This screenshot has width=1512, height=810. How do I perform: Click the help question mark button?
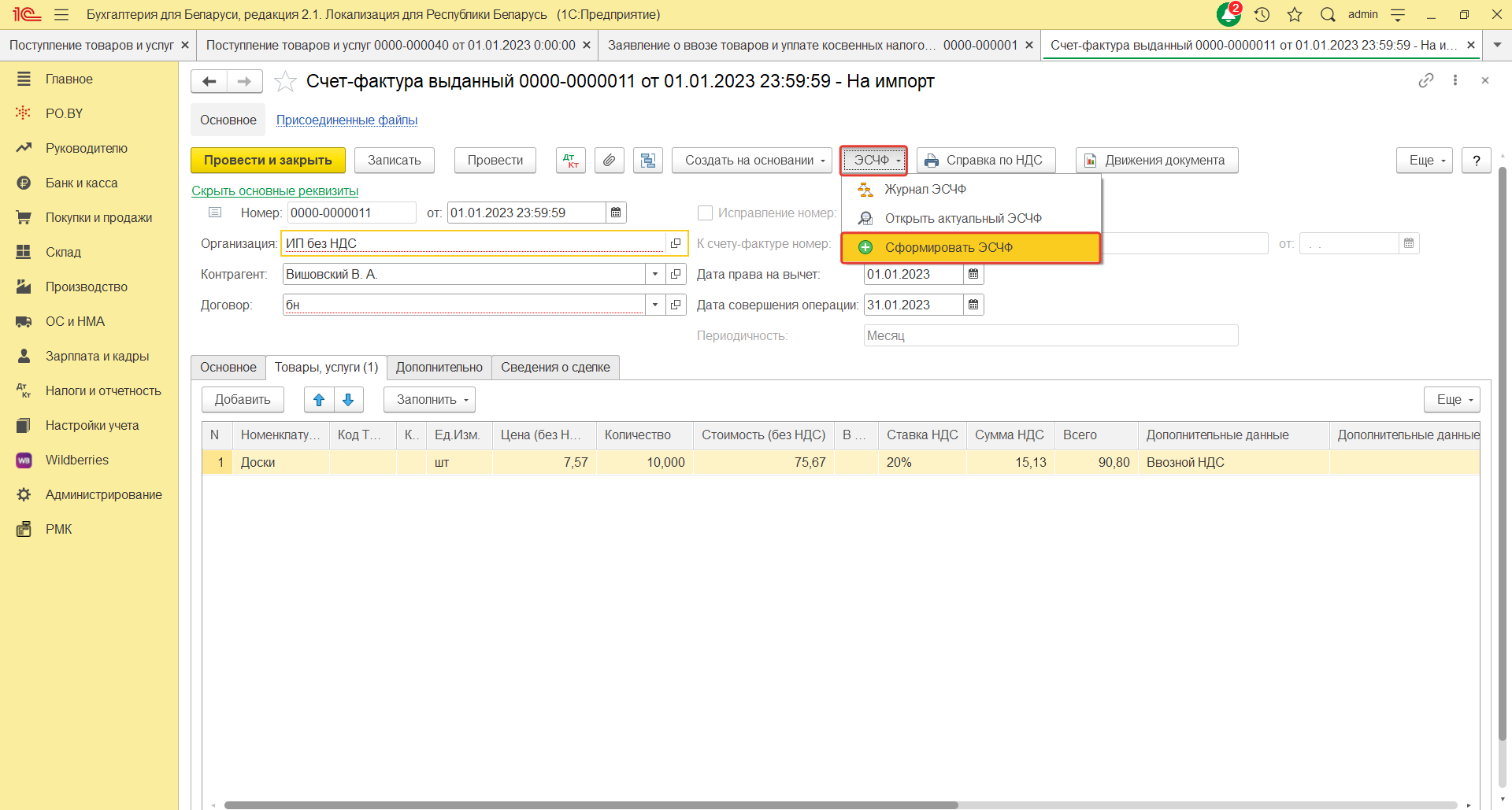pos(1477,160)
